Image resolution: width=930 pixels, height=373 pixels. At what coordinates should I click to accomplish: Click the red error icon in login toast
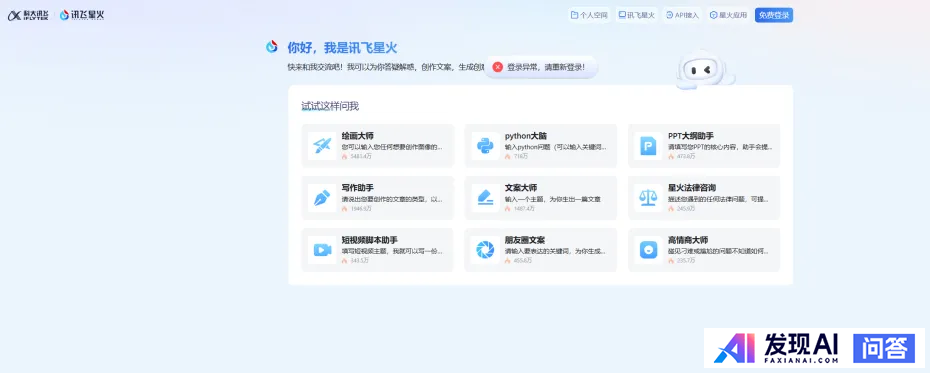[498, 67]
